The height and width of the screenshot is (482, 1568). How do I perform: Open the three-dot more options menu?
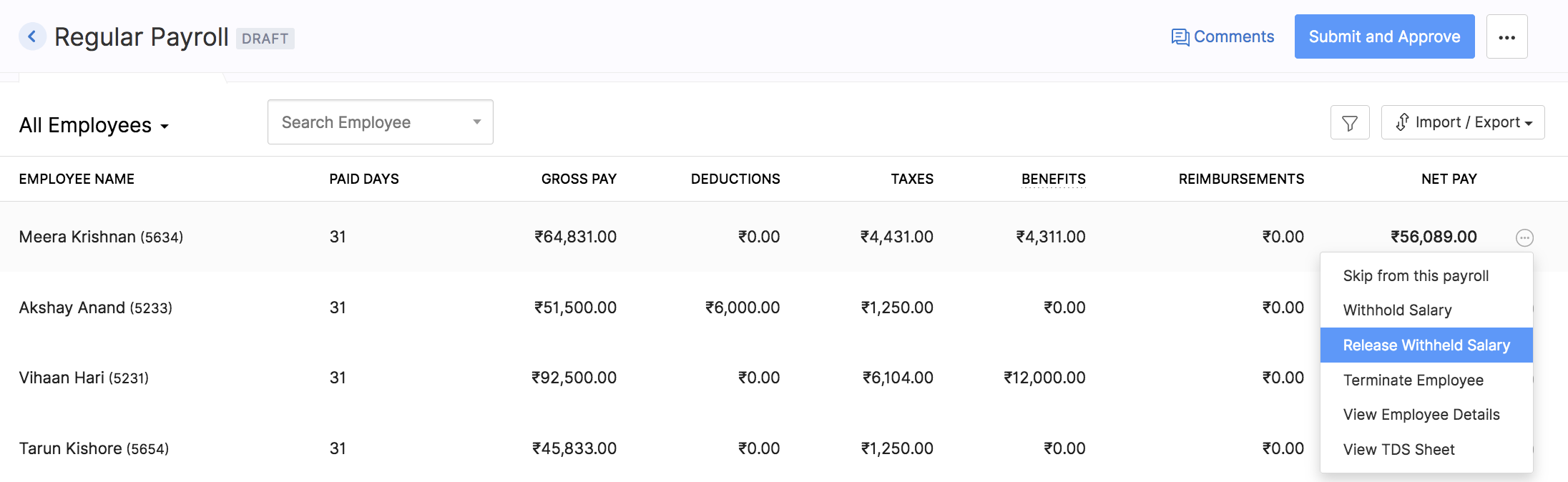[x=1506, y=37]
